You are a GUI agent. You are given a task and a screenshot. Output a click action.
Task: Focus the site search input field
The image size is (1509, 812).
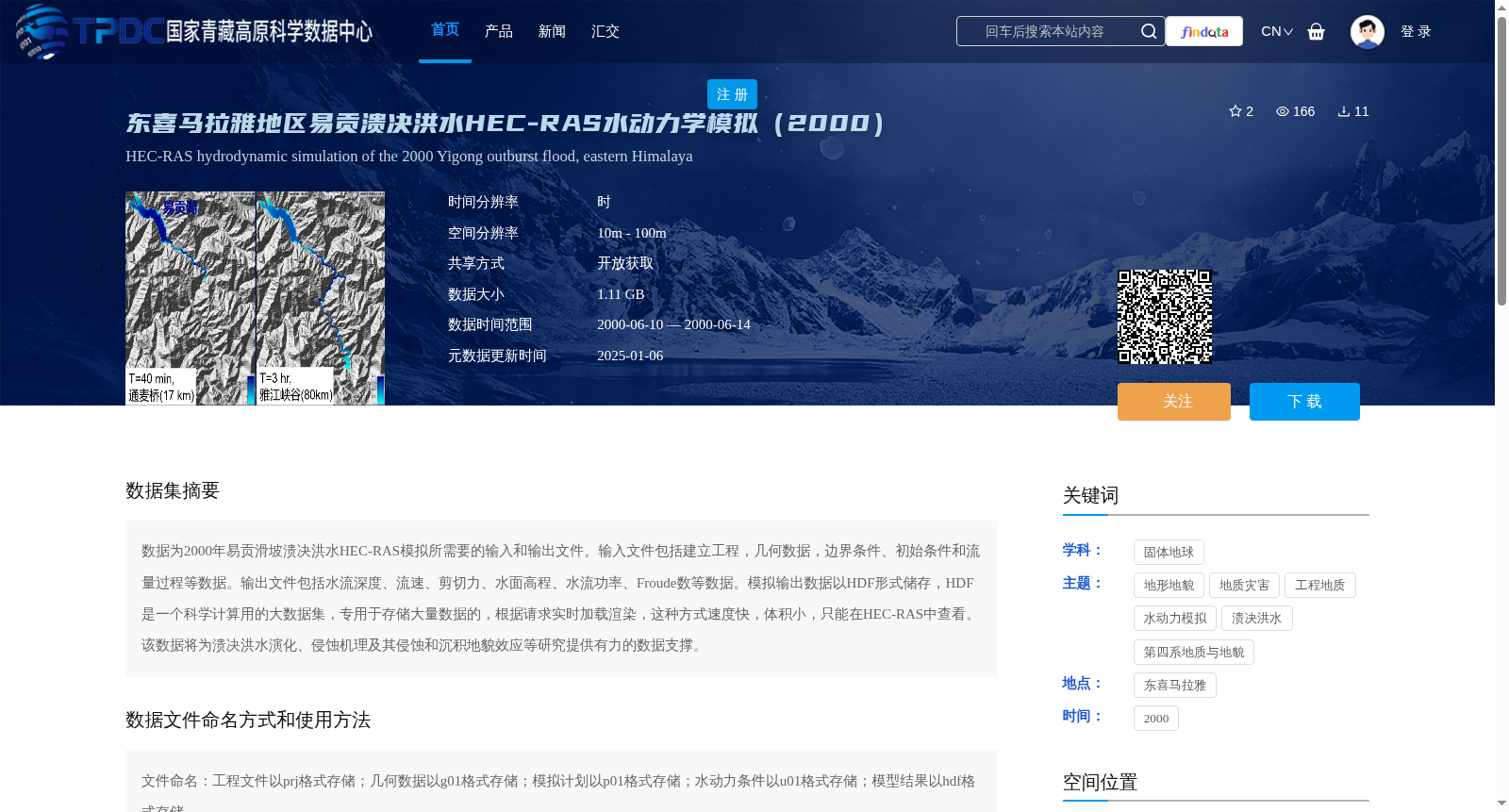pyautogui.click(x=1045, y=31)
